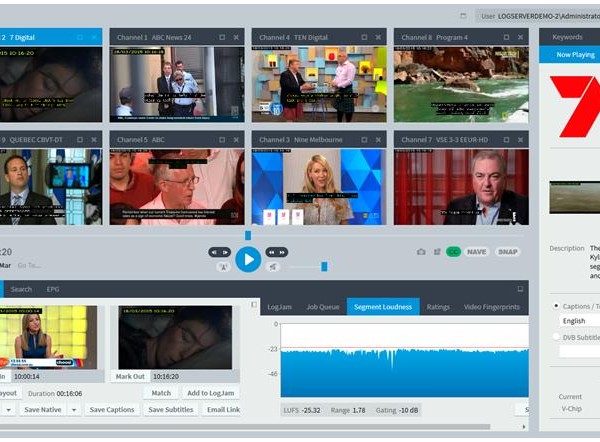Viewport: 600px width, 442px height.
Task: Maximize the QUEBEC CBVT-DT tile
Action: click(x=80, y=140)
